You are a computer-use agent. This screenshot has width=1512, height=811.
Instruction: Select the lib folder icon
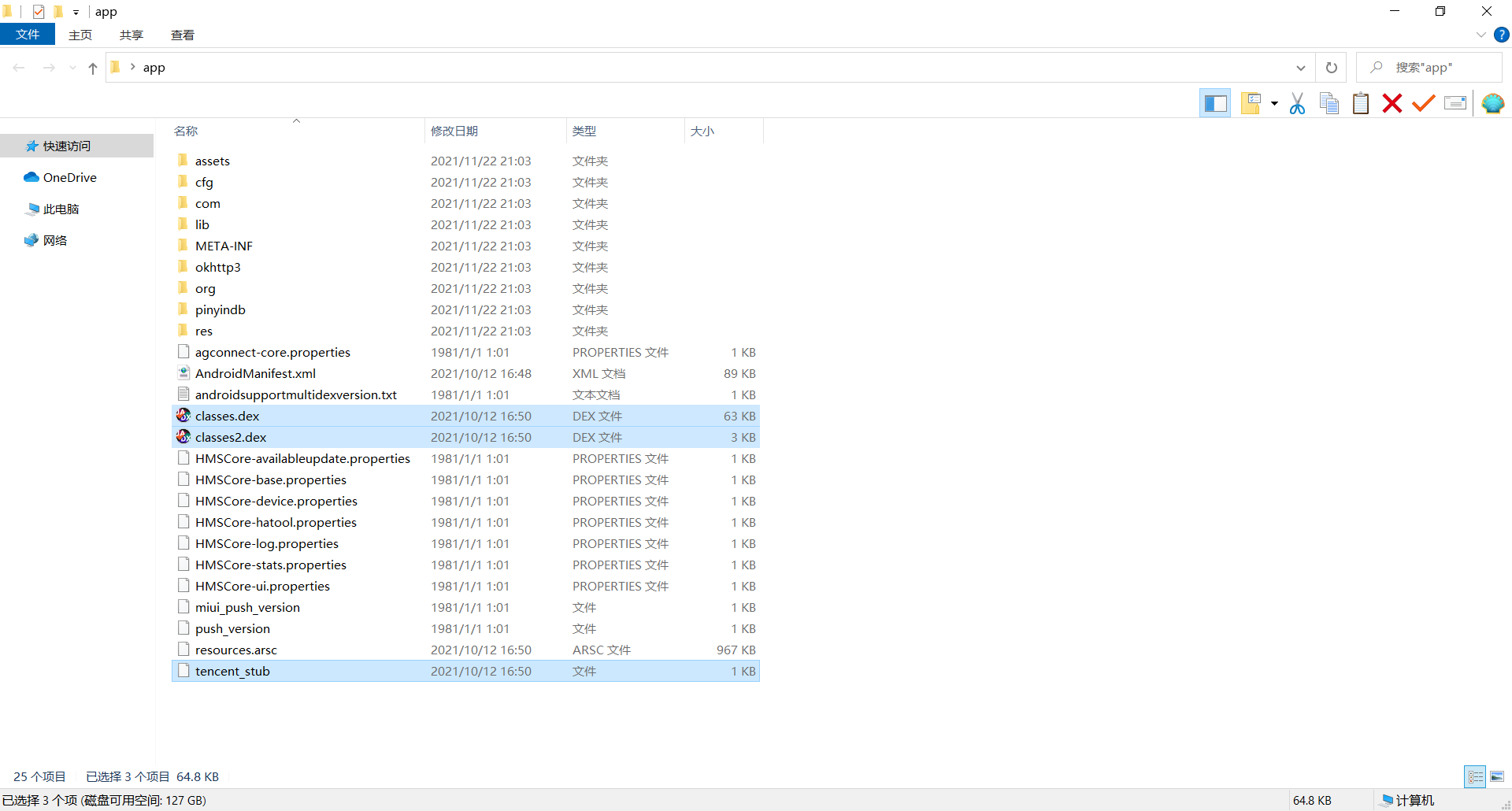tap(183, 224)
